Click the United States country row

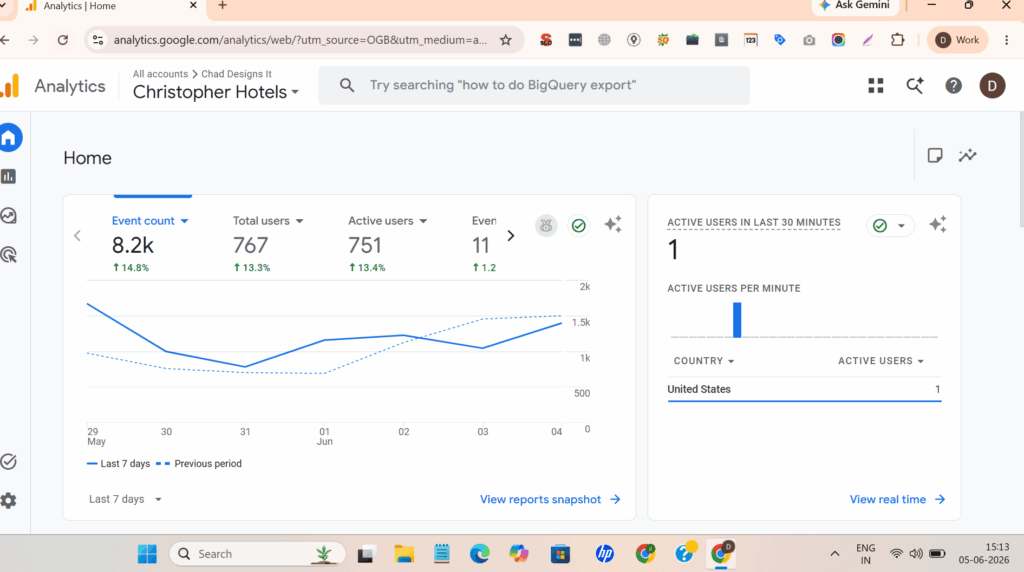[804, 389]
